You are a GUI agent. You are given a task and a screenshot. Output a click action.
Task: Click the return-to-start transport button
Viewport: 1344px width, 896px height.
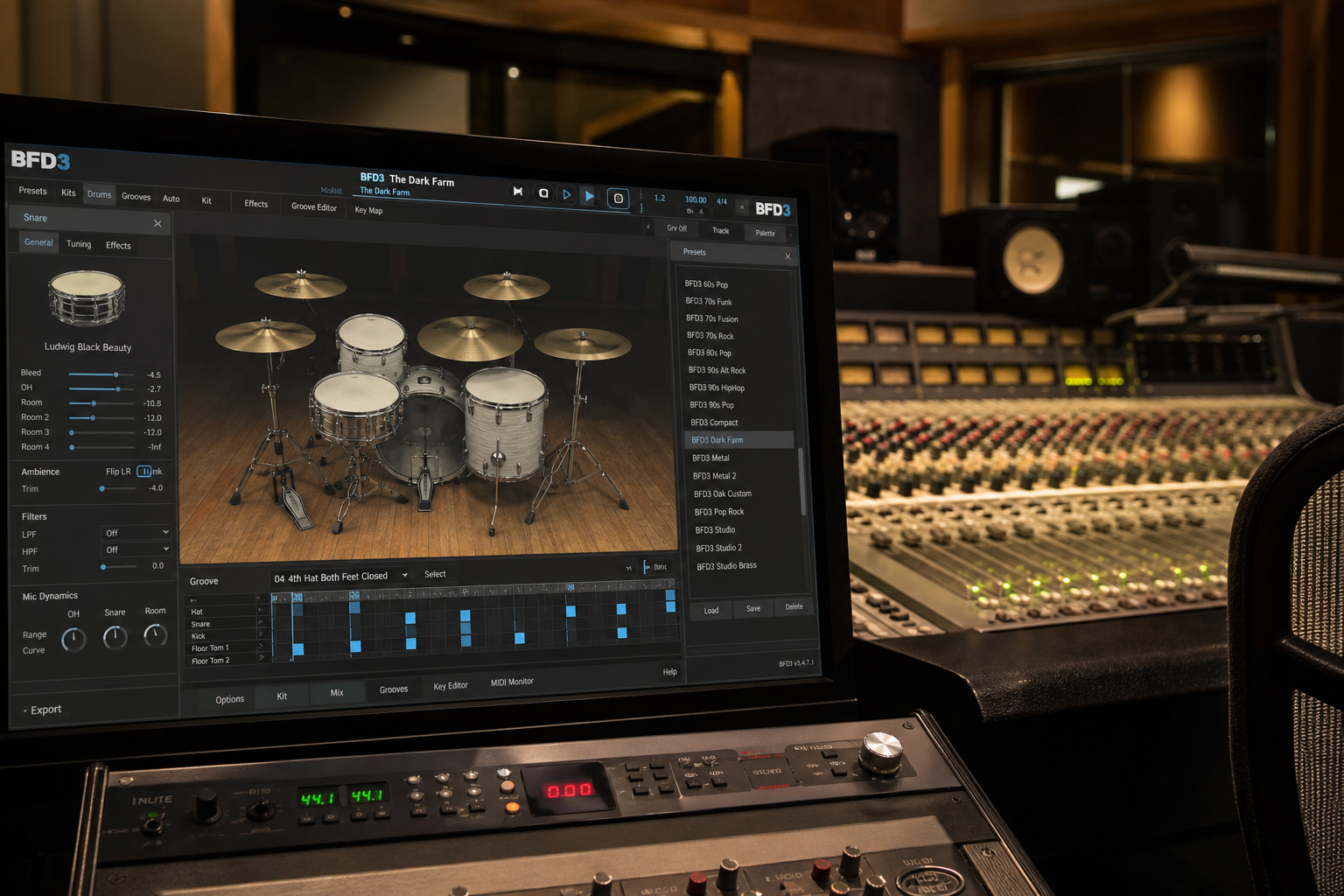tap(517, 191)
